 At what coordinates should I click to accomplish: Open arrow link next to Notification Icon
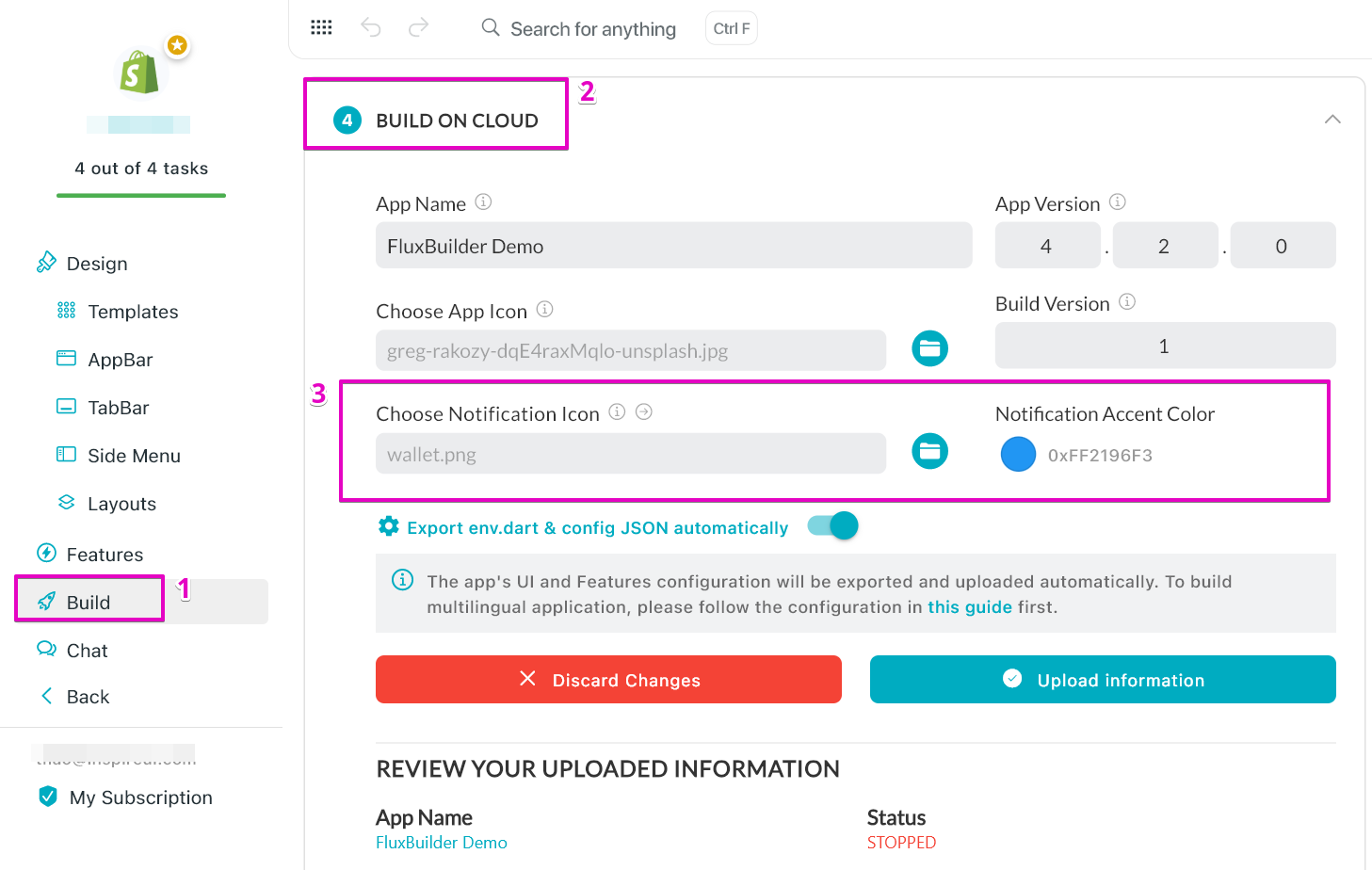[644, 412]
